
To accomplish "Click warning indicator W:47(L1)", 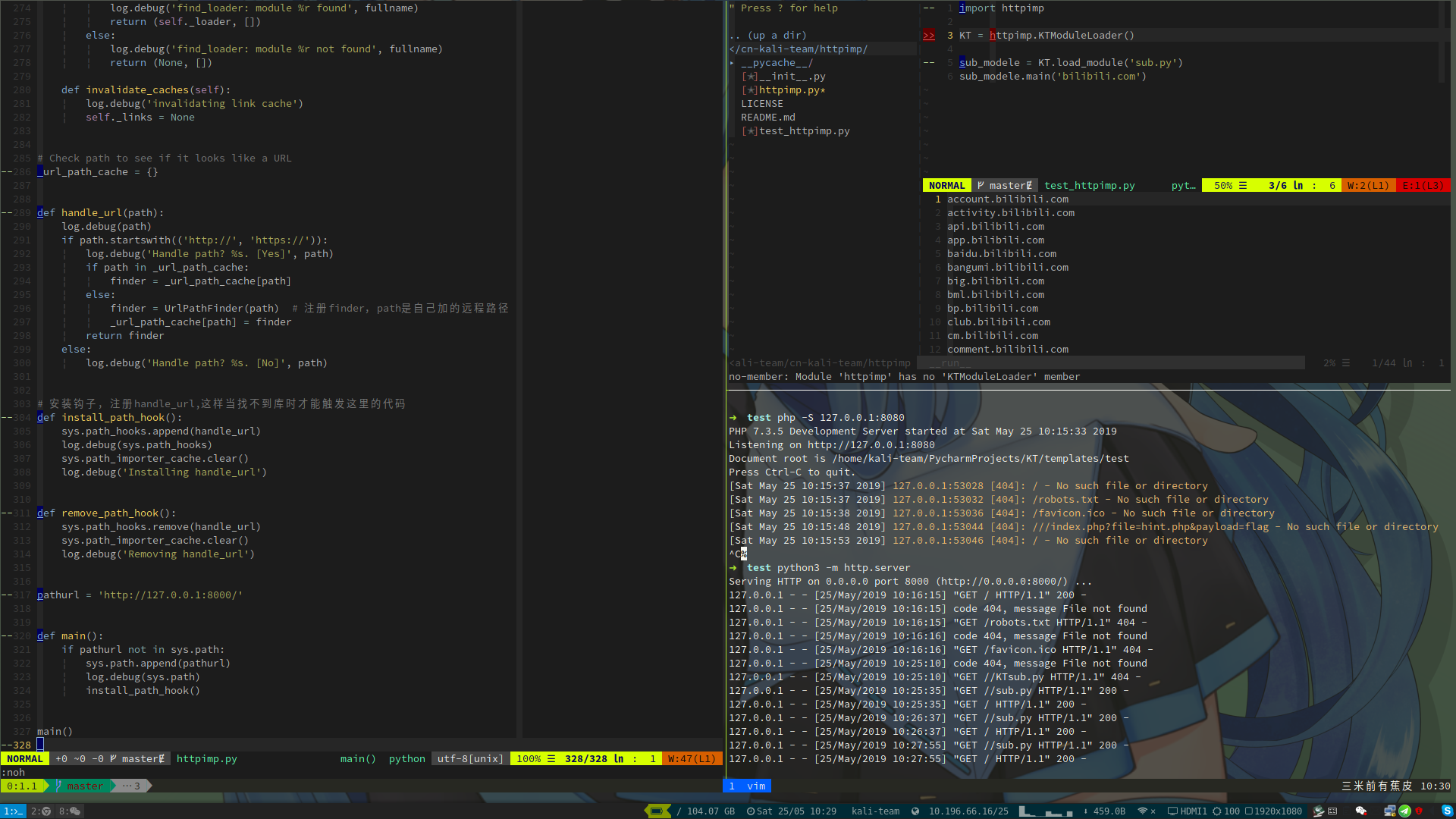I will 692,758.
